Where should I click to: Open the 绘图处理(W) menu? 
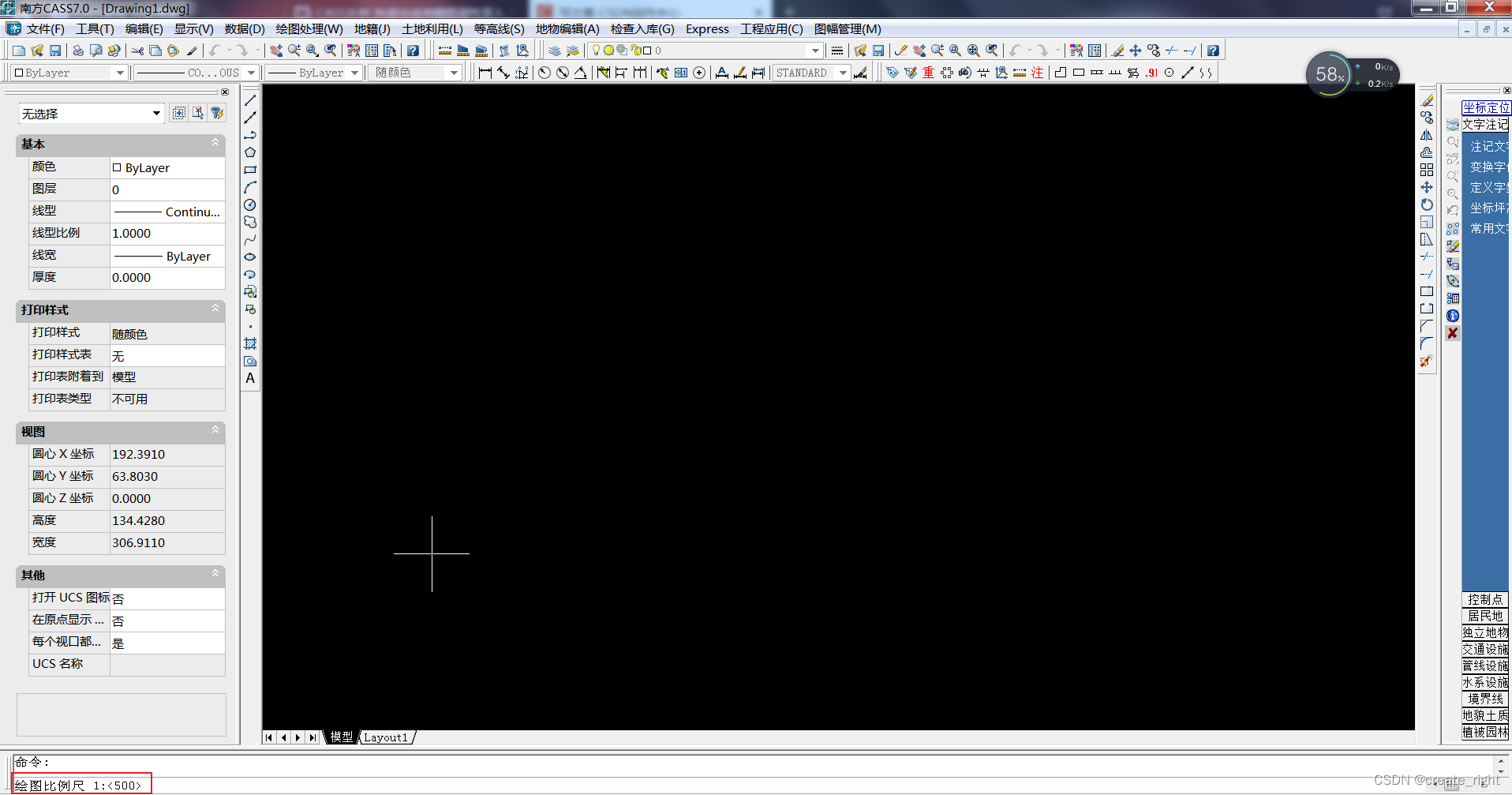[309, 29]
